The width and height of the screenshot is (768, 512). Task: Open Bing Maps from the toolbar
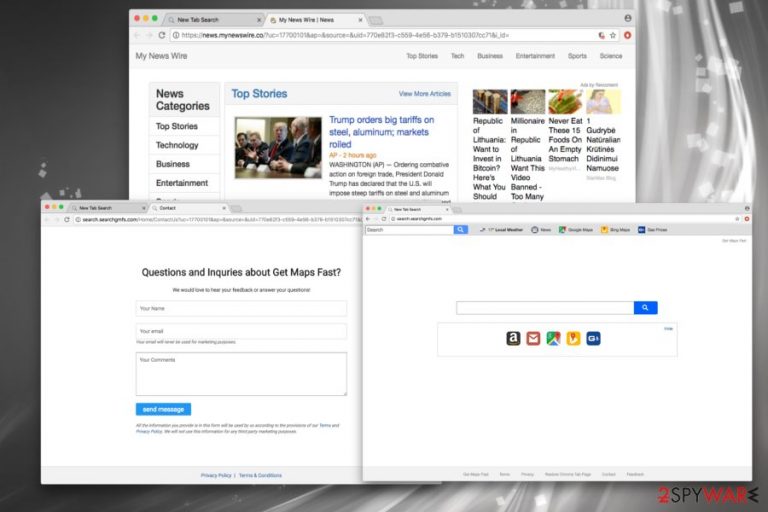pyautogui.click(x=615, y=229)
